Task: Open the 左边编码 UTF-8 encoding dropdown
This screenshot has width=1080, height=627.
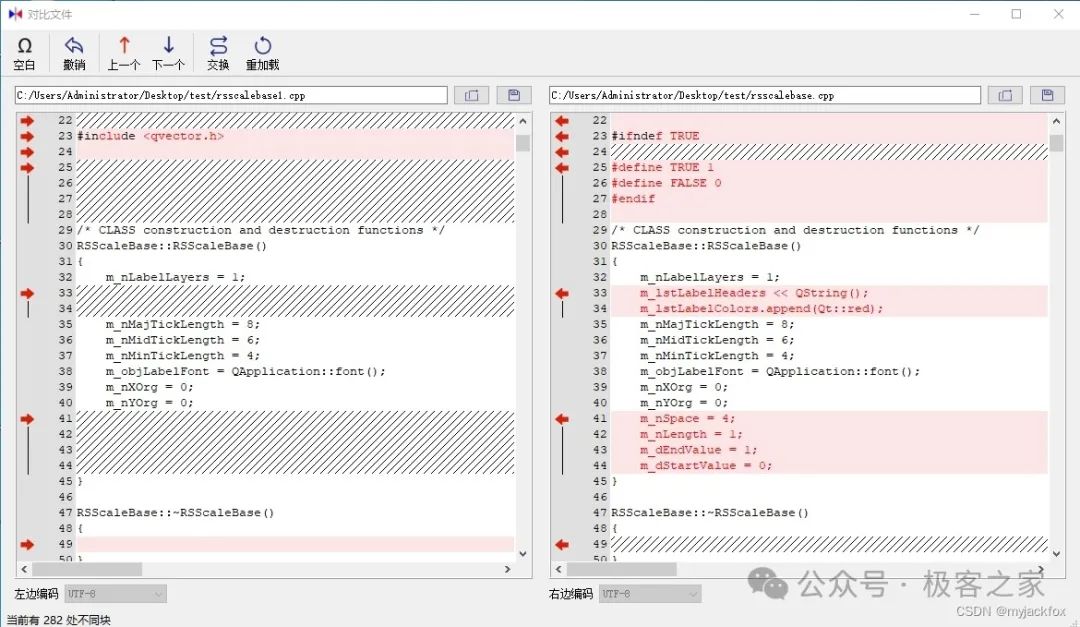Action: tap(116, 594)
